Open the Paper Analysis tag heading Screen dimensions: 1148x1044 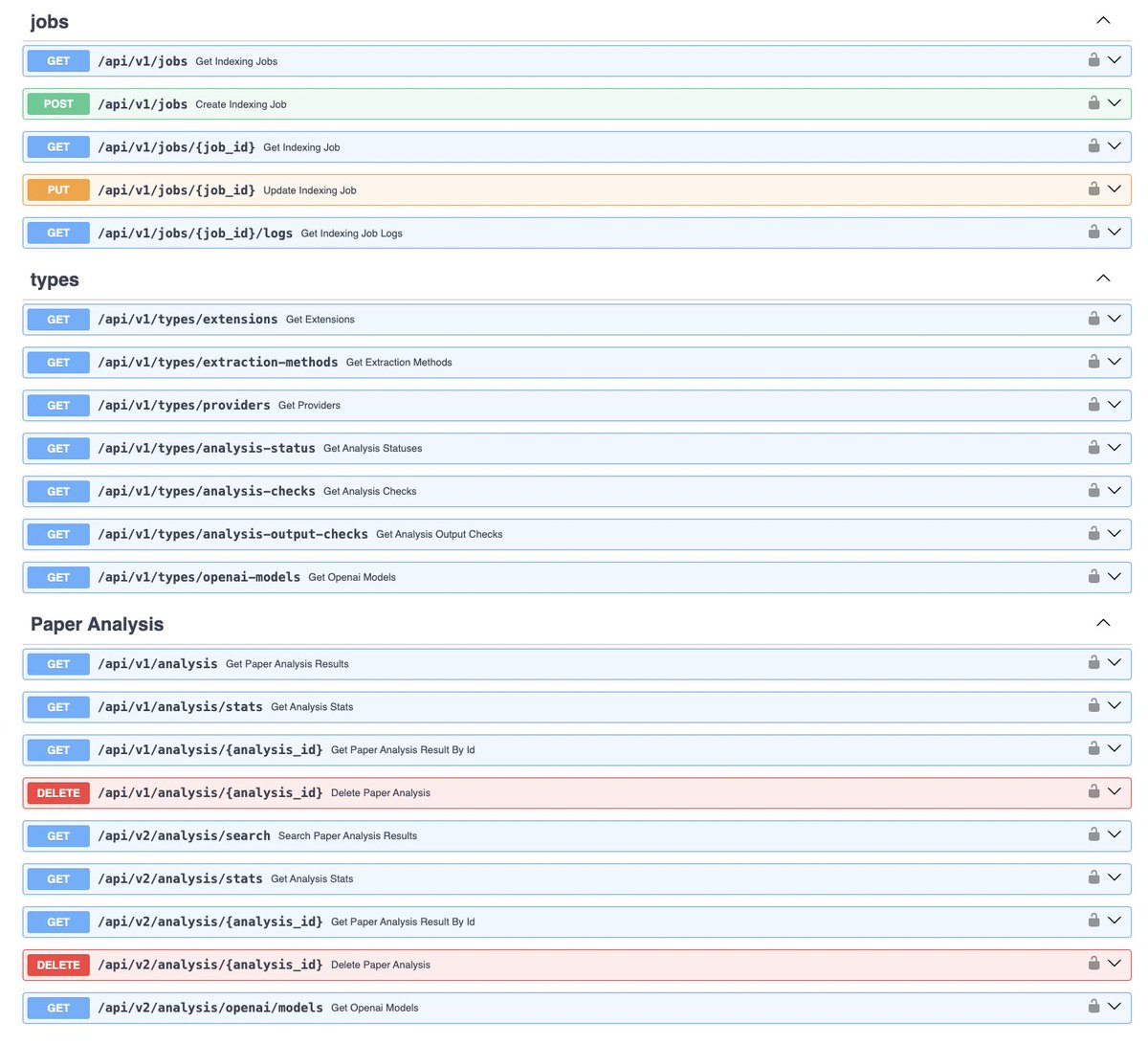97,624
